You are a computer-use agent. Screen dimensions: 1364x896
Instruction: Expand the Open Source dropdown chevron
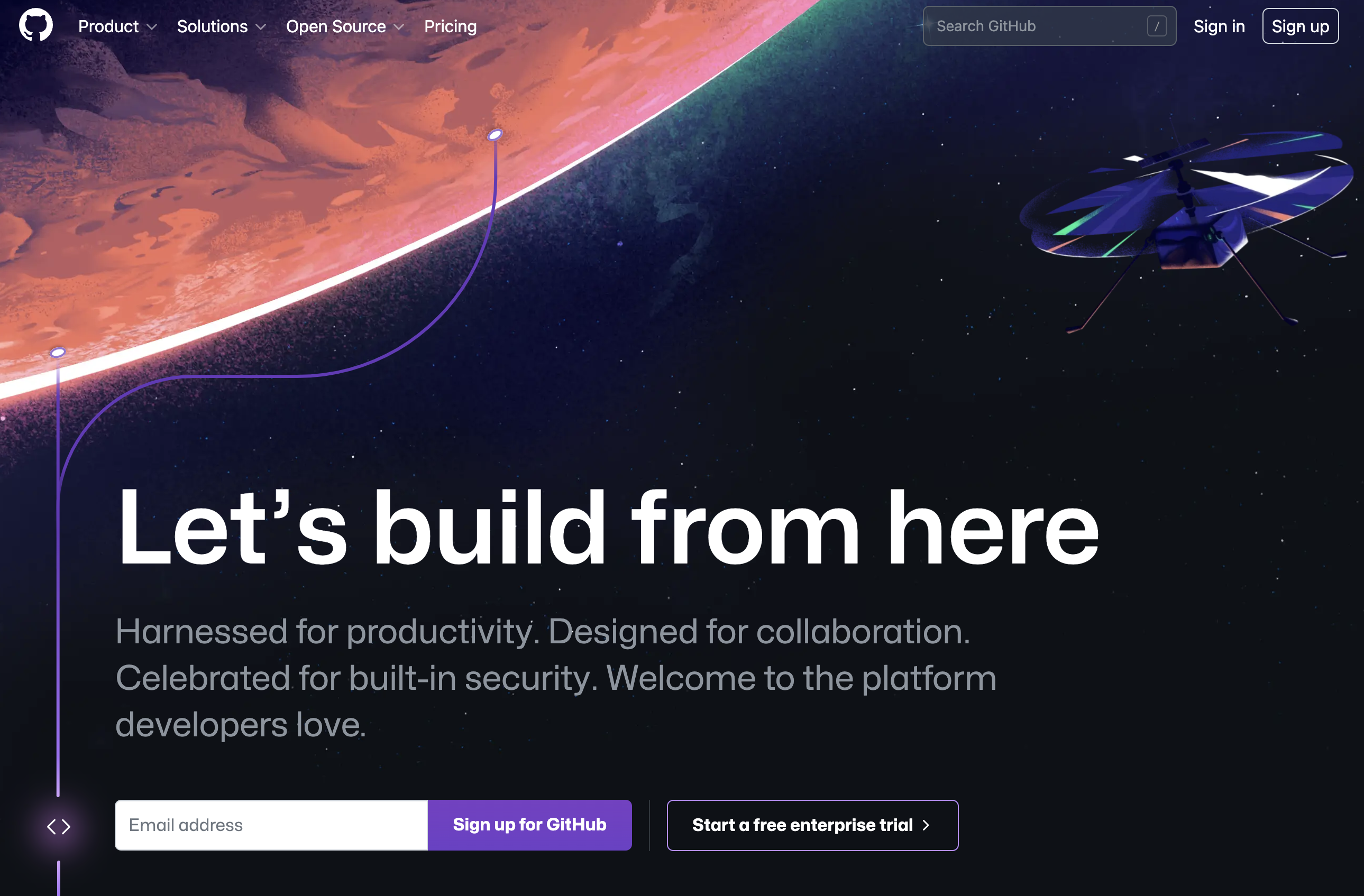coord(399,27)
